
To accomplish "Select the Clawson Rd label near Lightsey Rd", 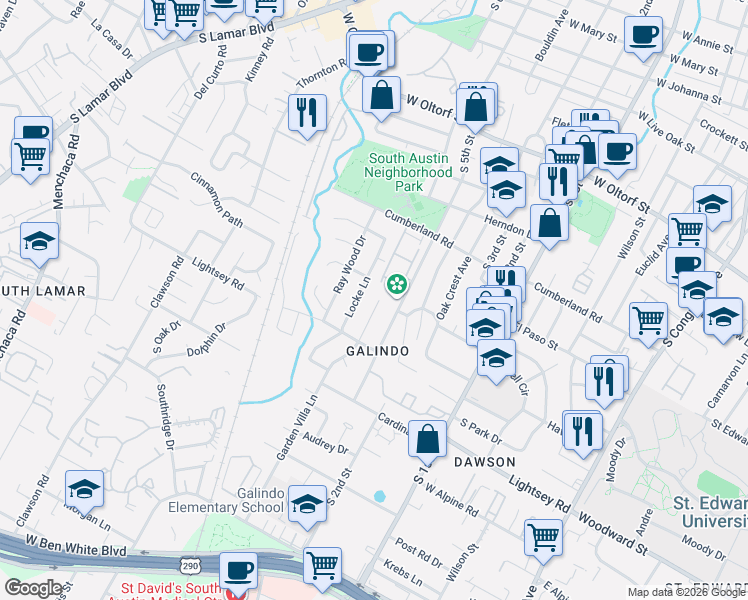I will pos(167,282).
